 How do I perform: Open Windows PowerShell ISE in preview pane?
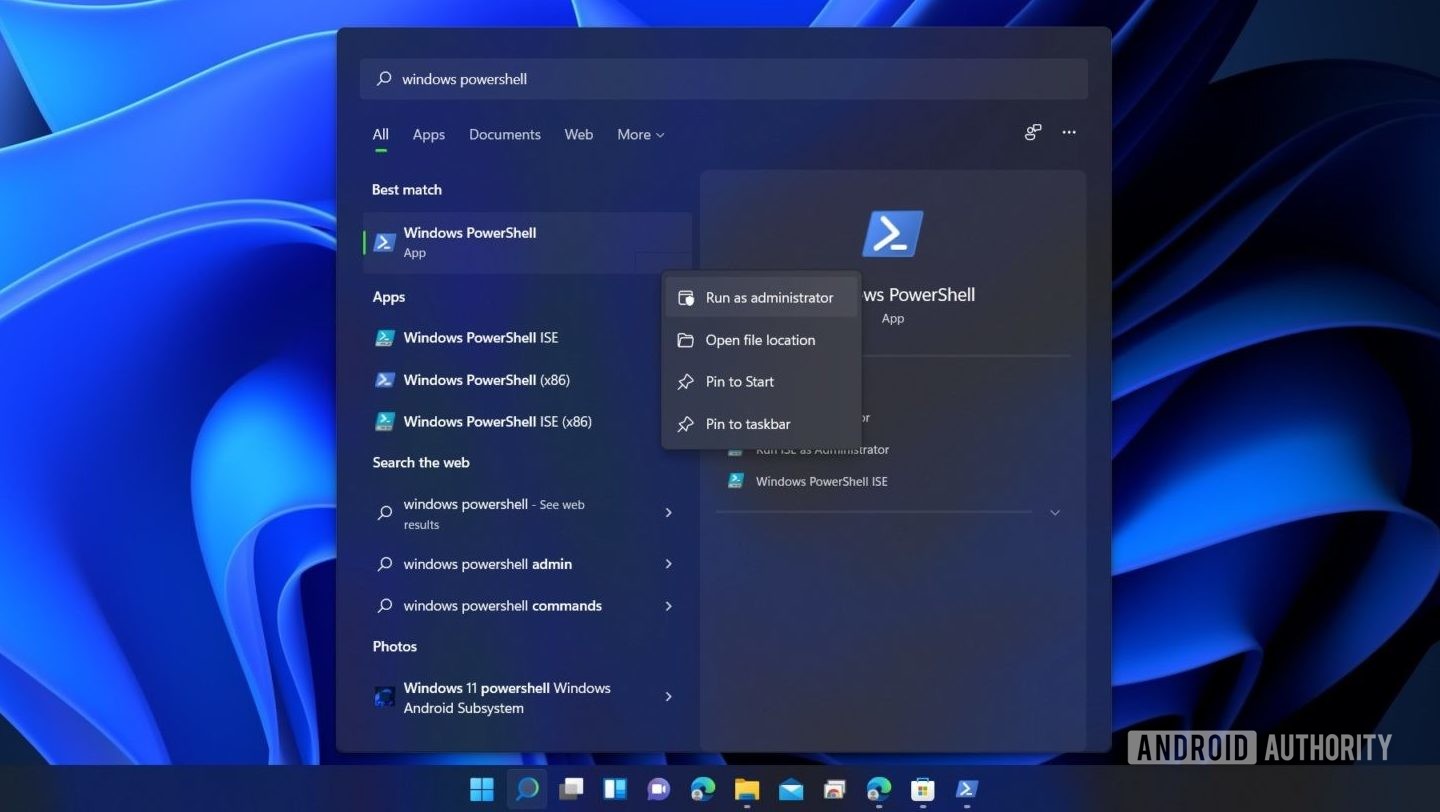[808, 481]
